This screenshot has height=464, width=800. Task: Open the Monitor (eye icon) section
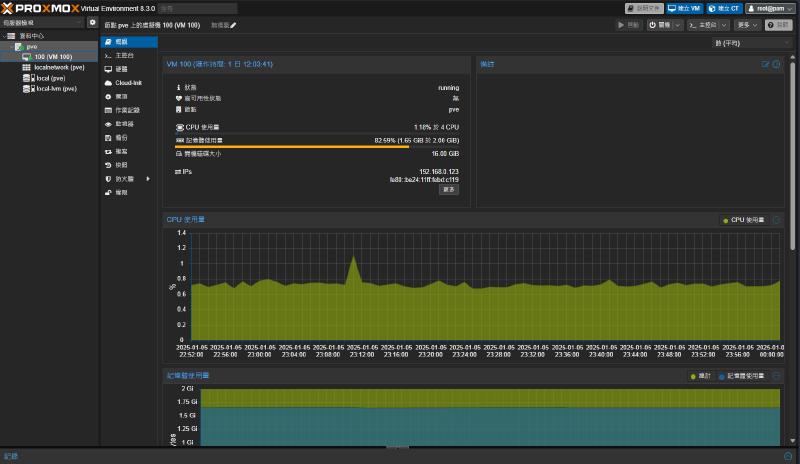coord(129,124)
